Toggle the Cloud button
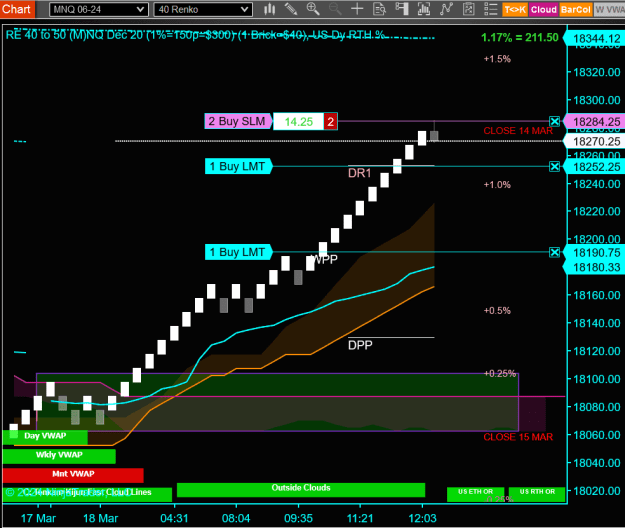This screenshot has width=625, height=528. [x=543, y=10]
